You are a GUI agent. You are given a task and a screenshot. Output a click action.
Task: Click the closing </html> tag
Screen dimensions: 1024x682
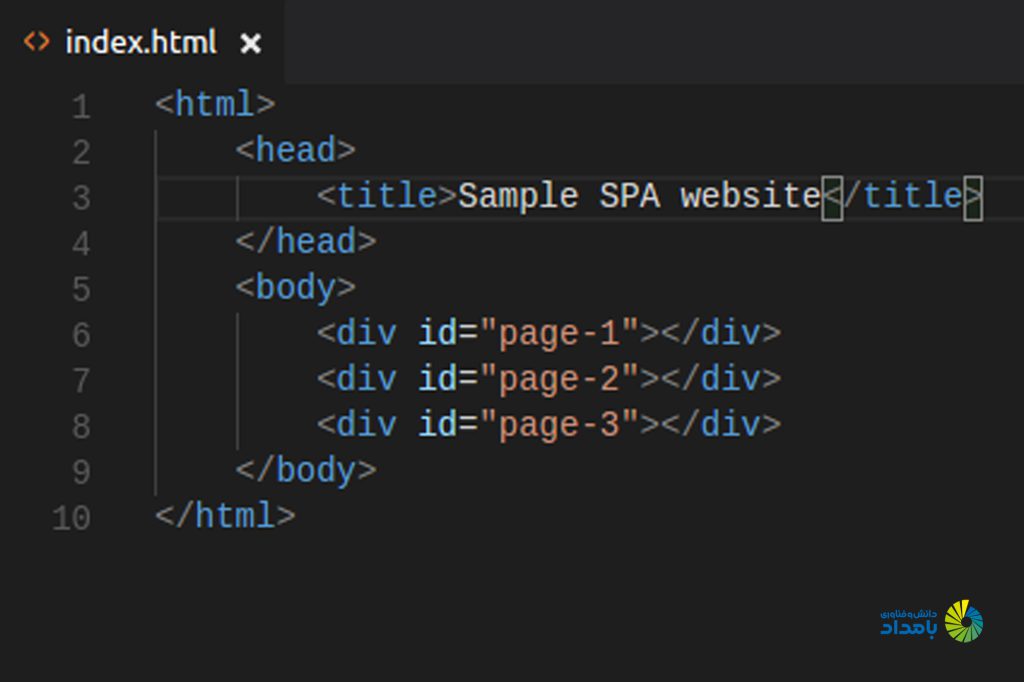225,516
